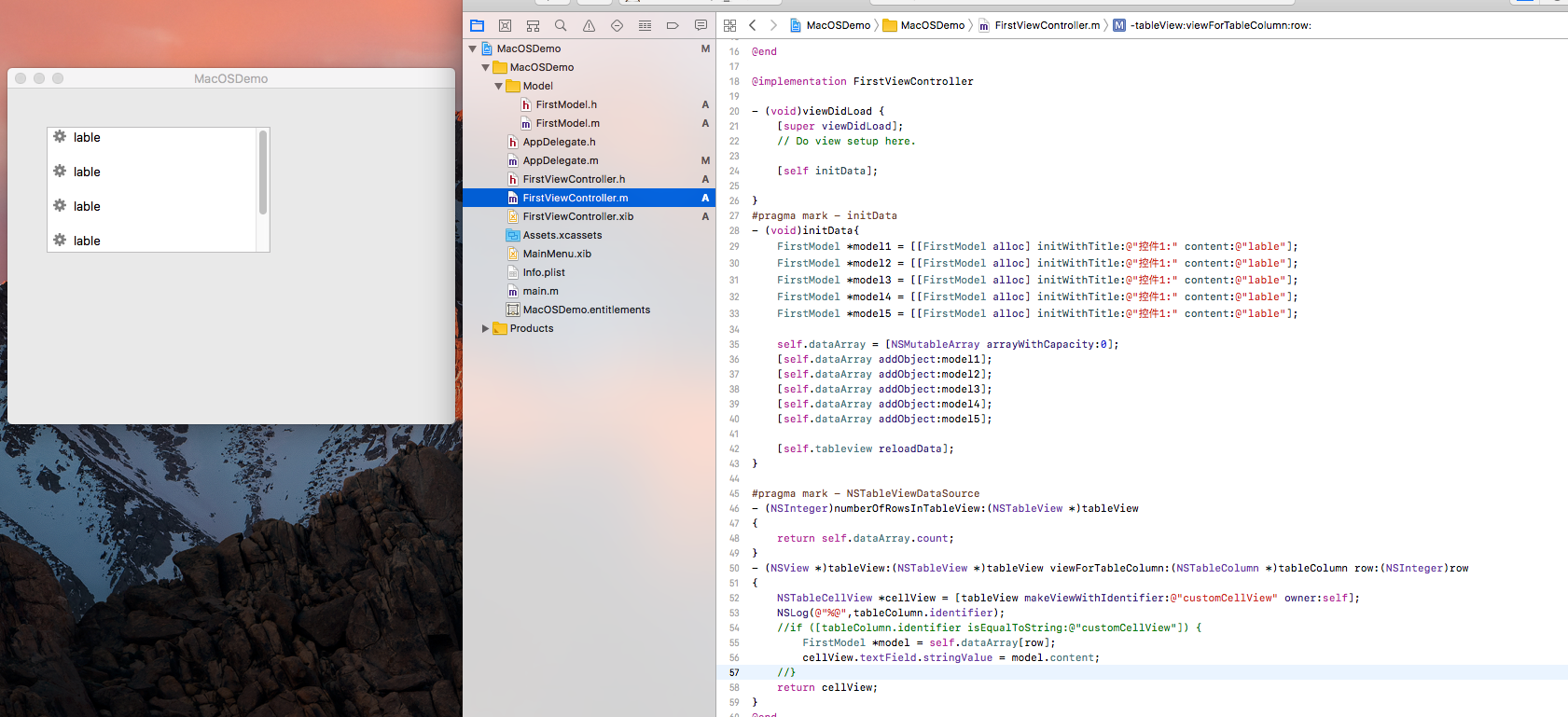Viewport: 1568px width, 717px height.
Task: Click the fourth gear icon in MacOSDemo window
Action: [x=60, y=240]
